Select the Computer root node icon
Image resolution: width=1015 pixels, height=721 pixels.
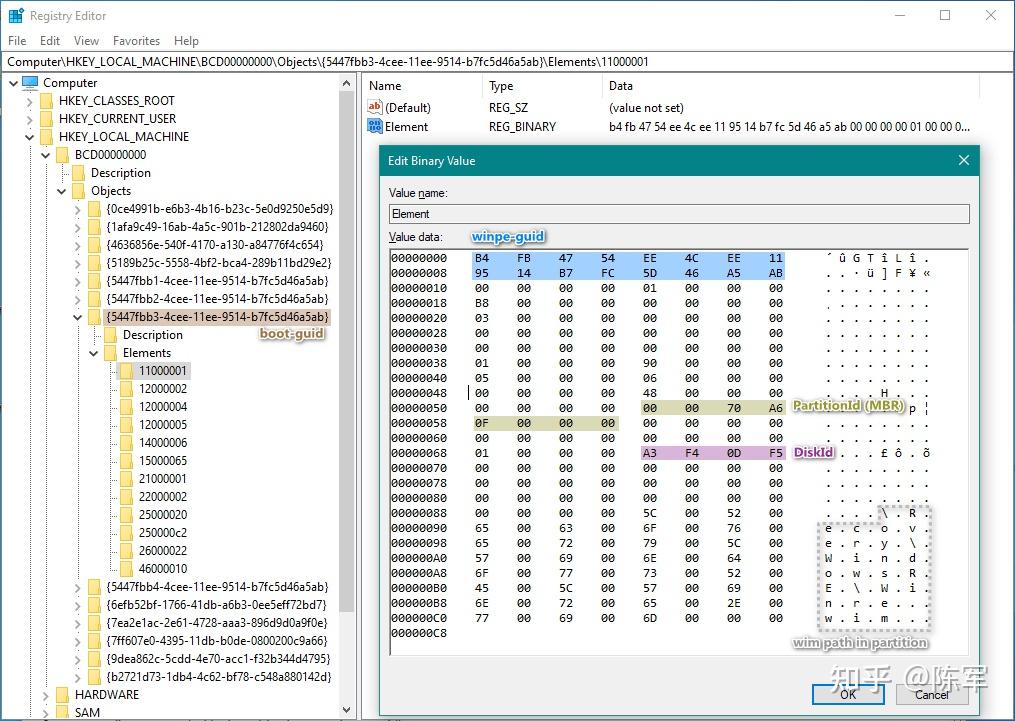pos(30,83)
